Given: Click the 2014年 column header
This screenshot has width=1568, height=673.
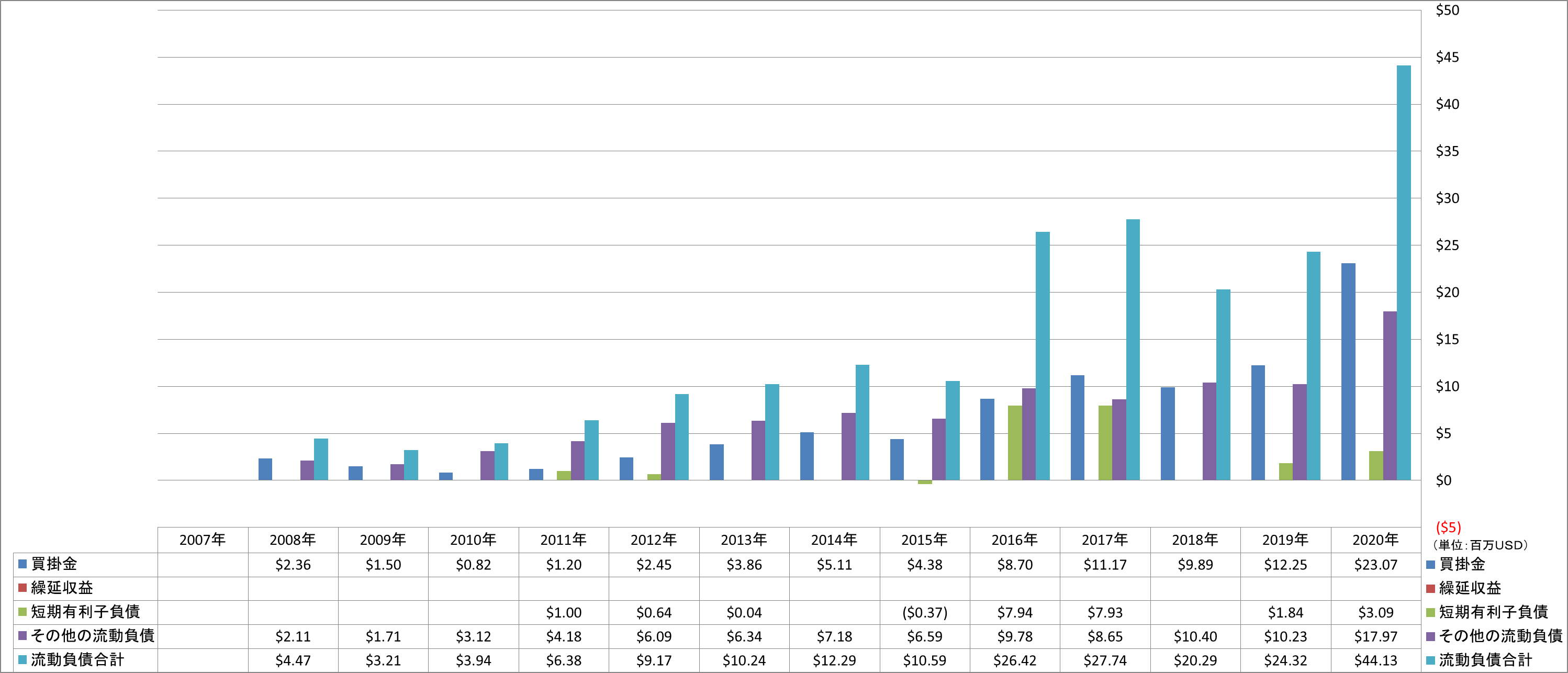Looking at the screenshot, I should (835, 540).
